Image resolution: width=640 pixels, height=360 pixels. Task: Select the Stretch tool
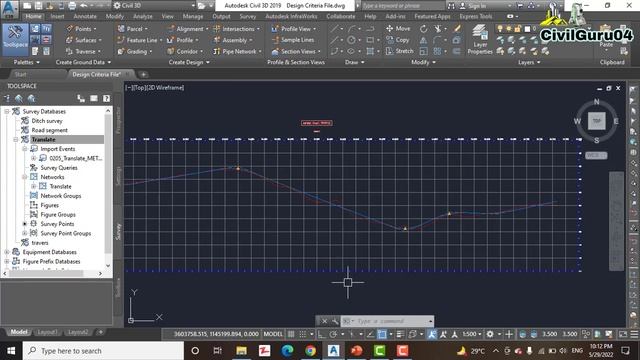click(x=399, y=51)
